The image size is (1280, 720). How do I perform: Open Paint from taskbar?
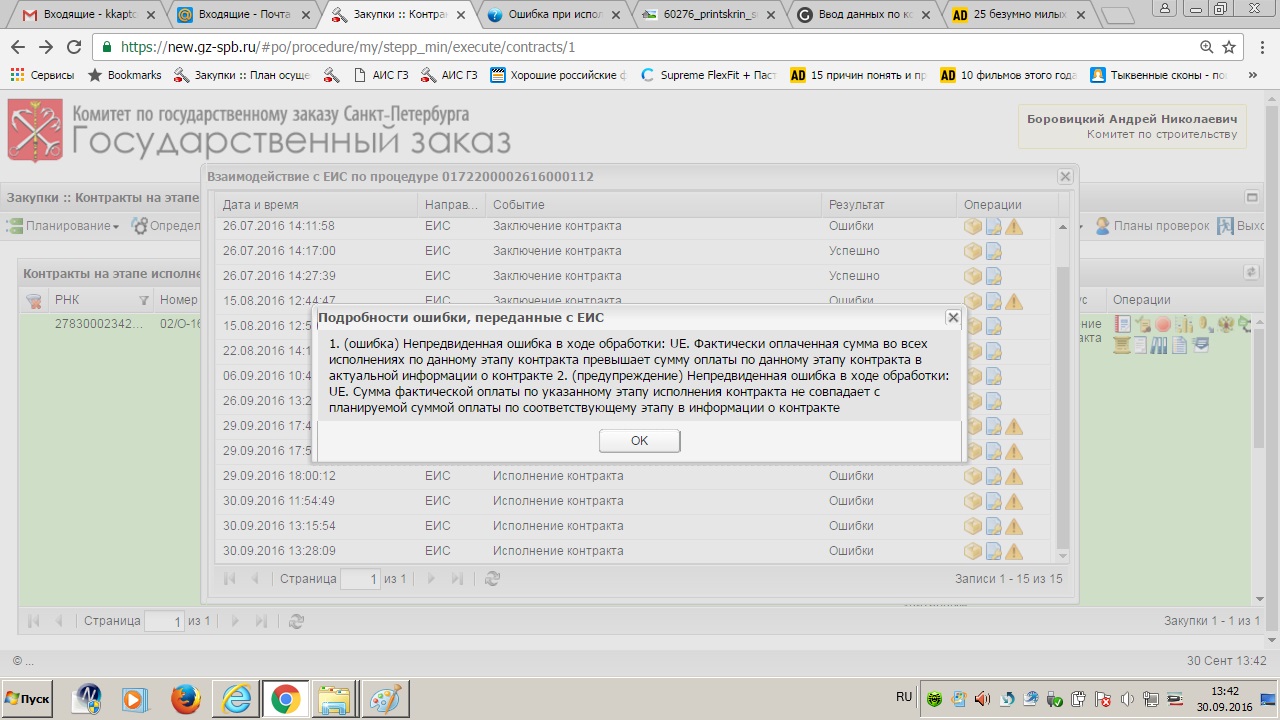[383, 699]
